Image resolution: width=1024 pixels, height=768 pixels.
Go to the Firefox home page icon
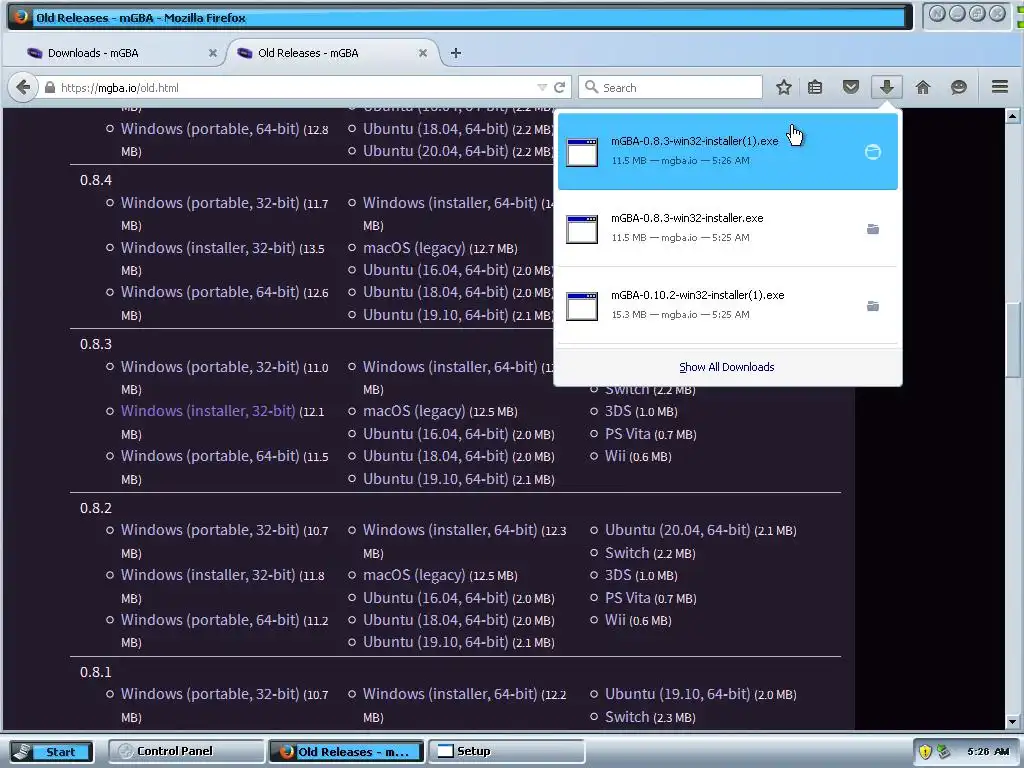(923, 87)
